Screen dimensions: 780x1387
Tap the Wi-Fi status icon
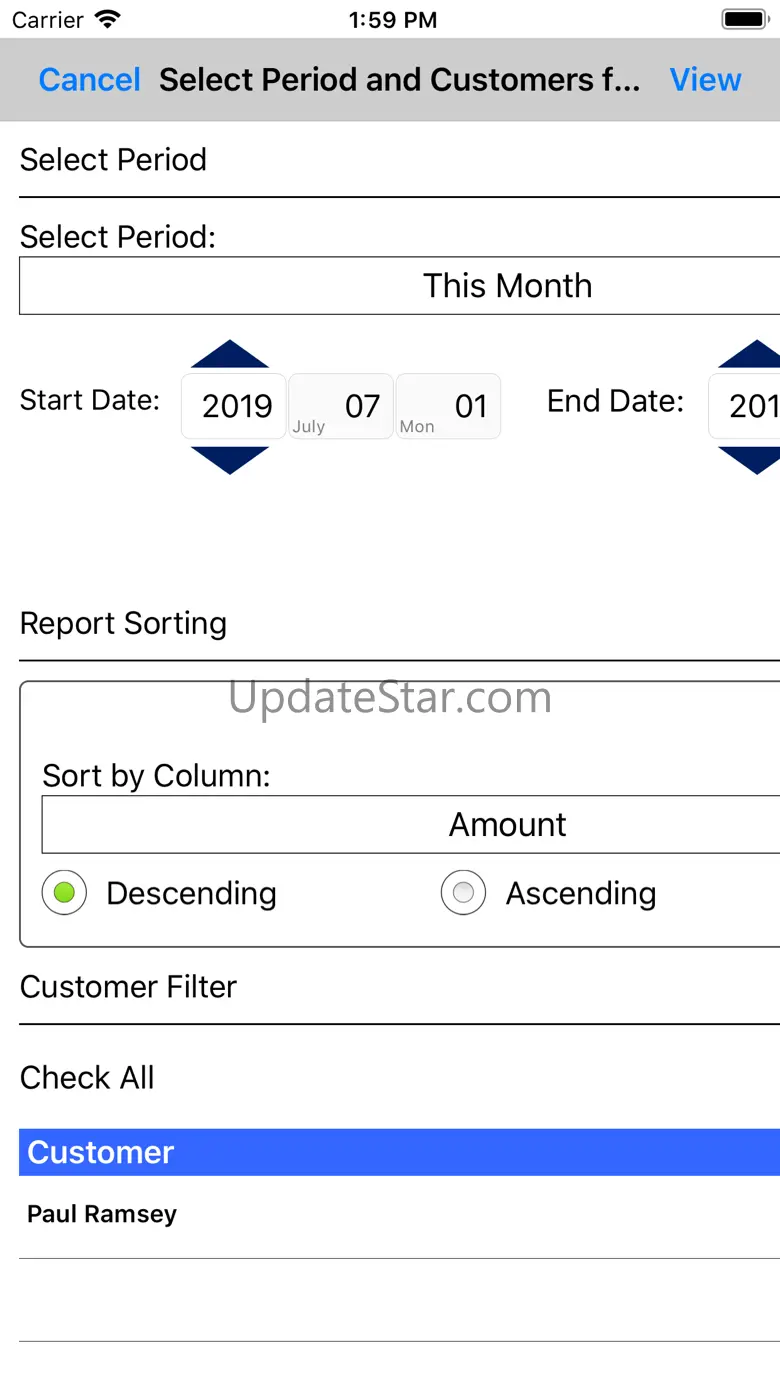pos(107,20)
